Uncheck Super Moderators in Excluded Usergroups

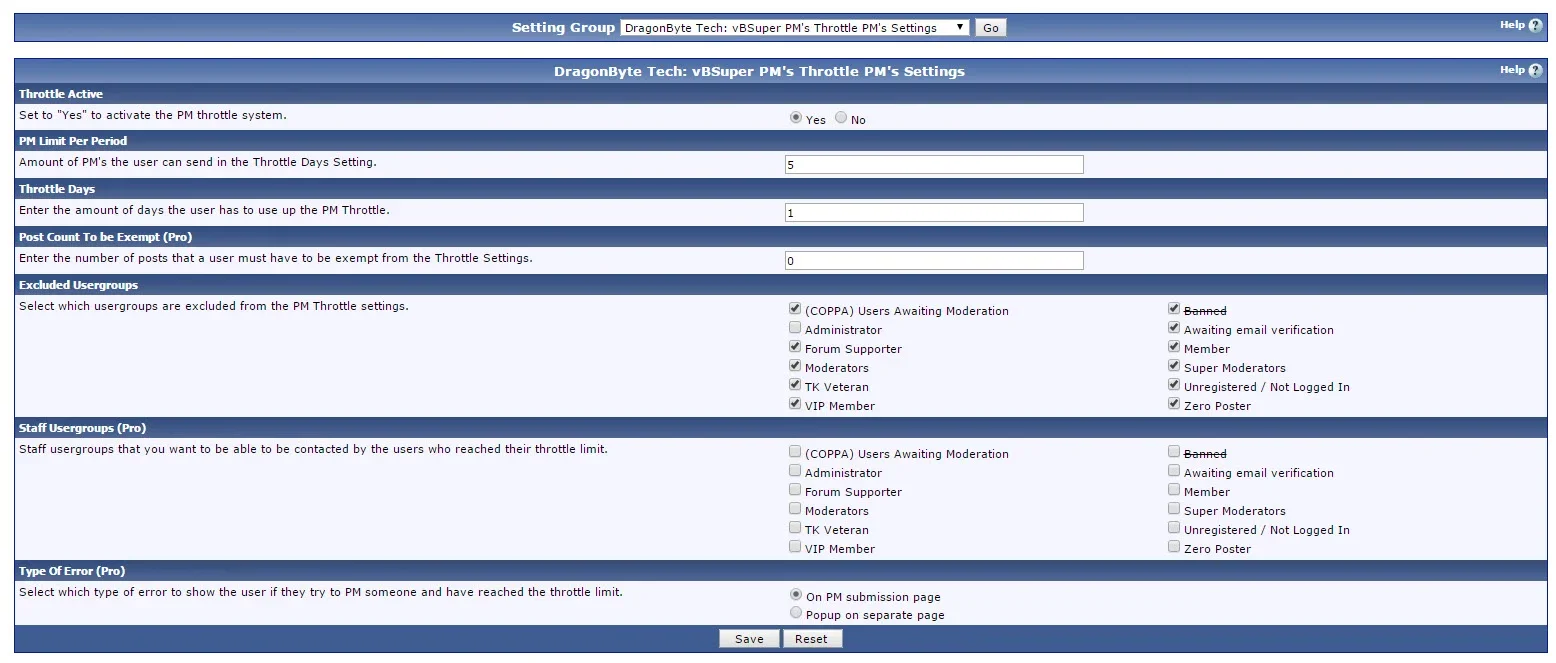click(1174, 366)
